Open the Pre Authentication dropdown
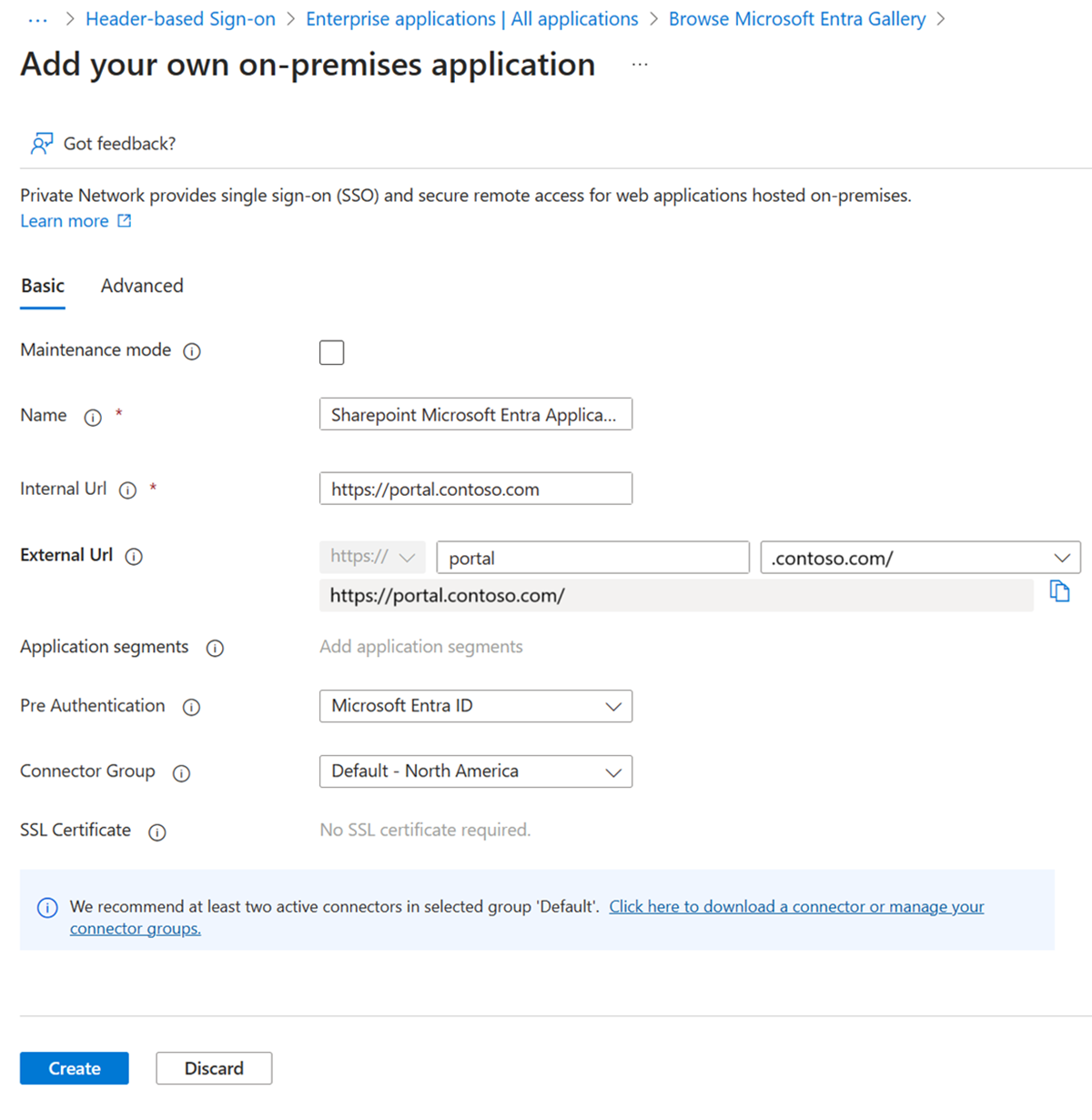Viewport: 1092px width, 1120px height. pyautogui.click(x=475, y=706)
